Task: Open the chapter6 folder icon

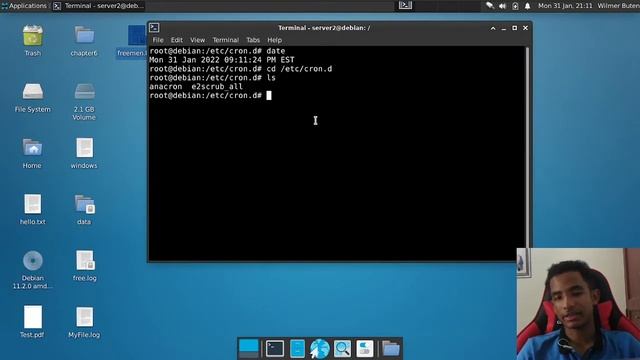Action: click(x=84, y=36)
